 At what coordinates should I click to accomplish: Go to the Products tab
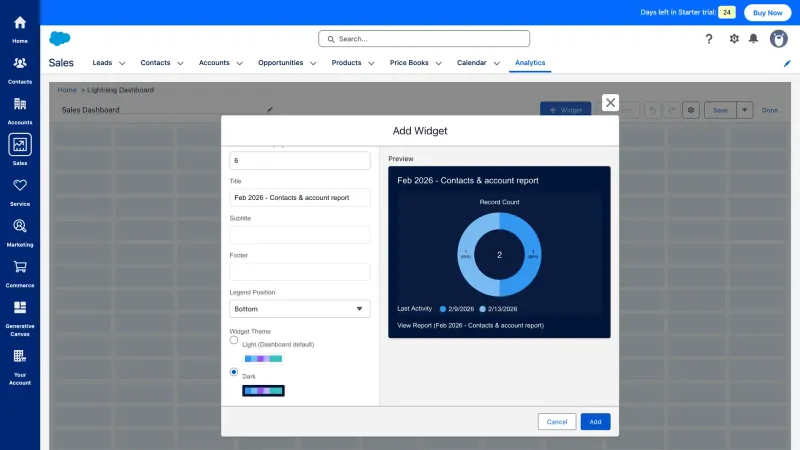point(346,63)
